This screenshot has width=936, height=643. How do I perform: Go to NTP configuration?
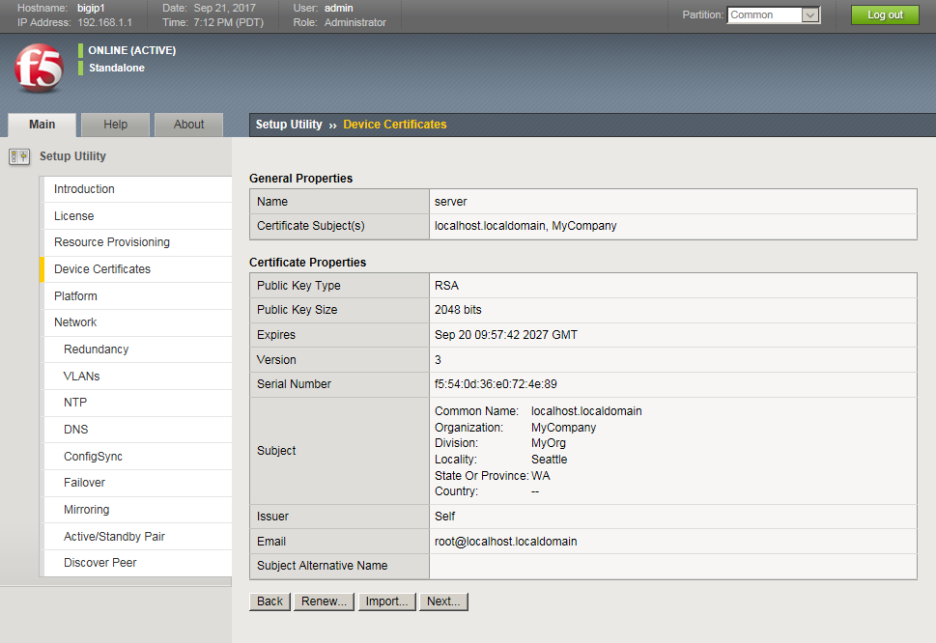point(75,403)
